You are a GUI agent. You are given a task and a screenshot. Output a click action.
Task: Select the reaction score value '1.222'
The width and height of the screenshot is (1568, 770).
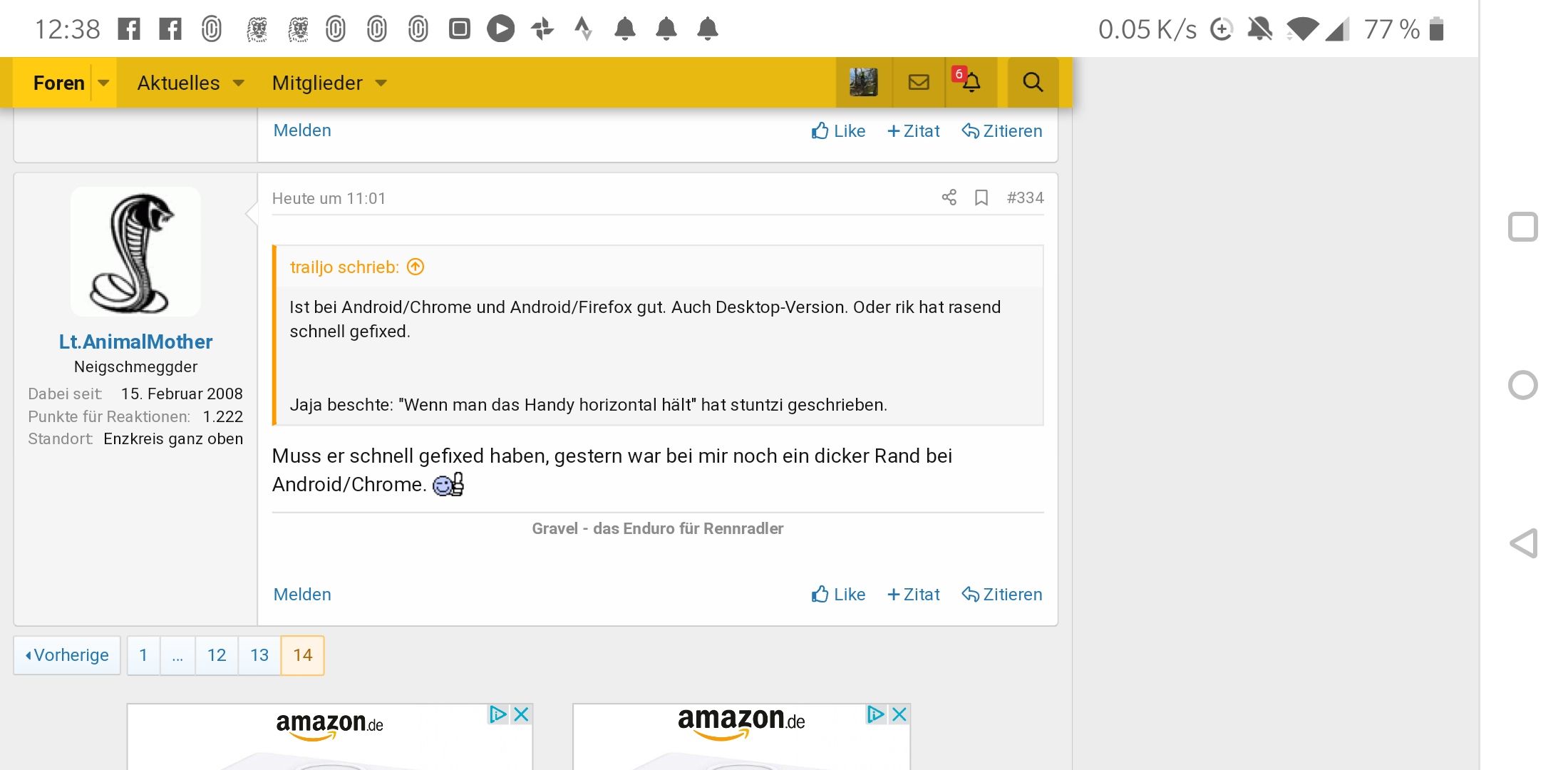pyautogui.click(x=223, y=416)
